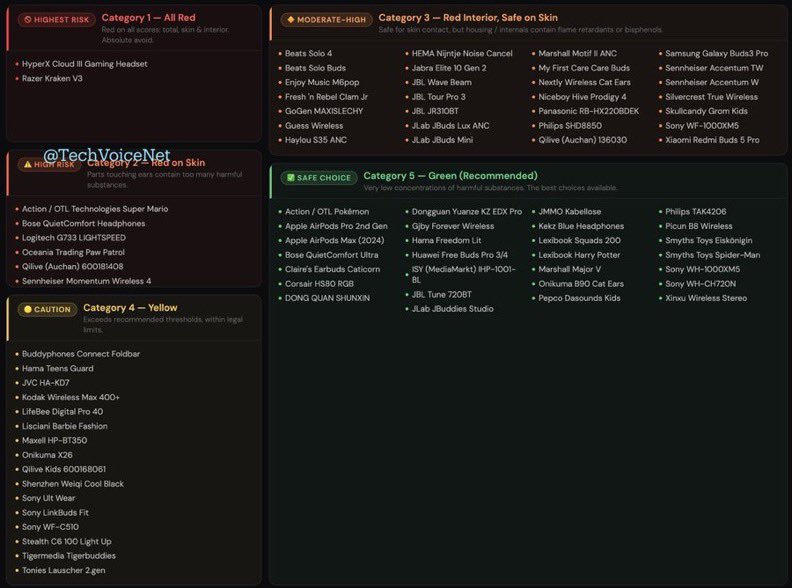Select Philips SHD8850 entry
792x588 pixels.
570,126
